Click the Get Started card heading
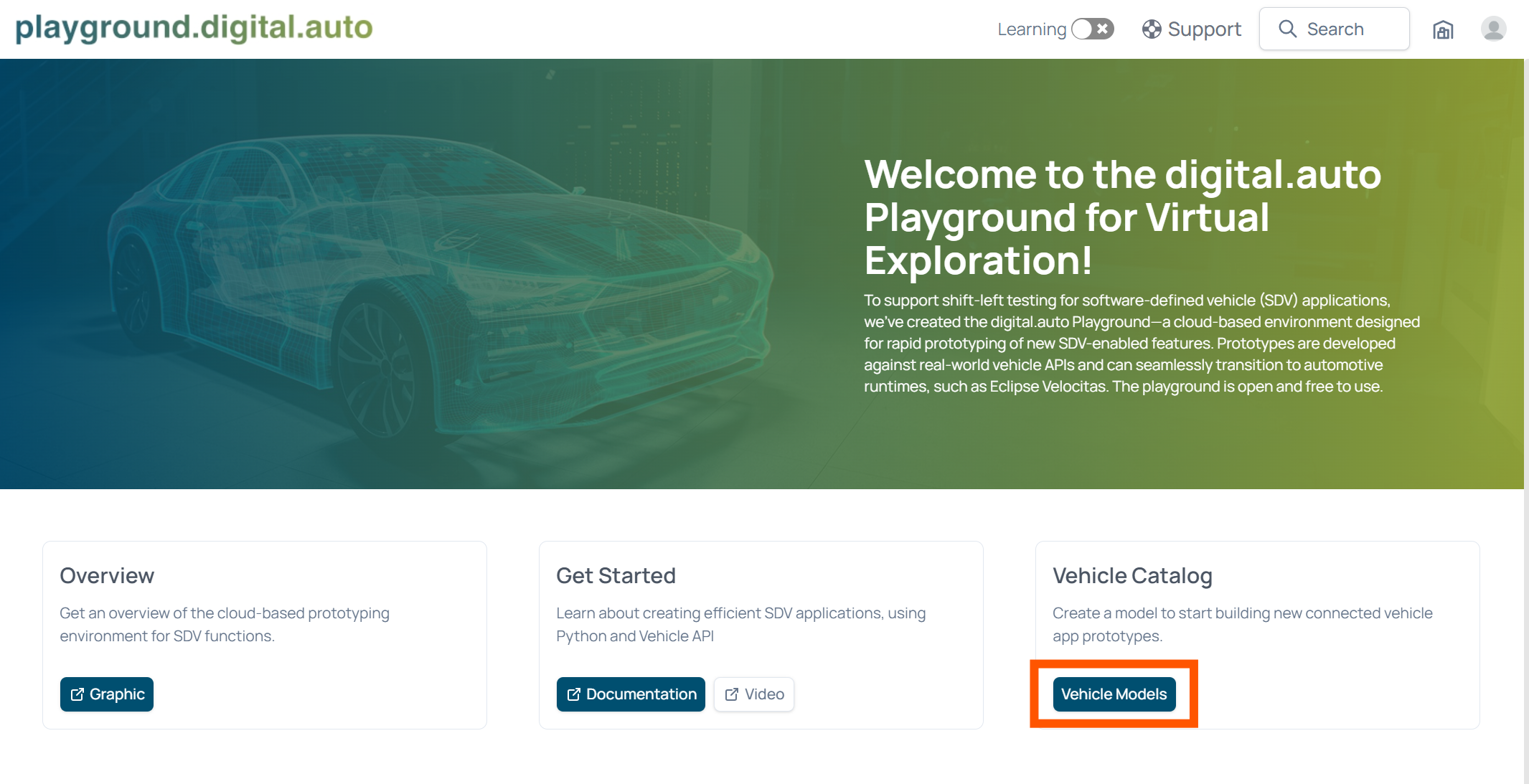1529x784 pixels. [x=616, y=575]
